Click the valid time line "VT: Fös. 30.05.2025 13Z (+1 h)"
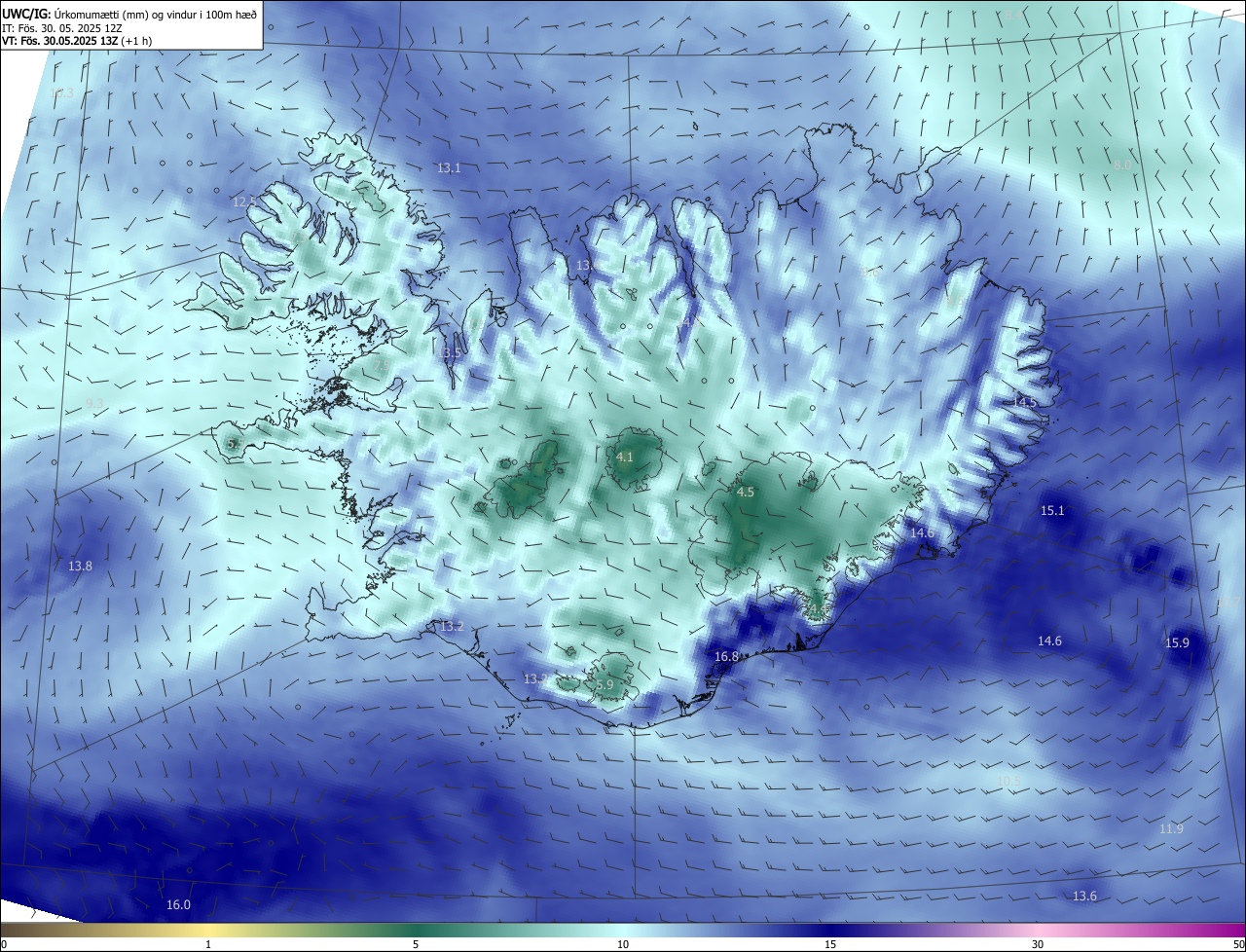The height and width of the screenshot is (952, 1246). (x=77, y=42)
